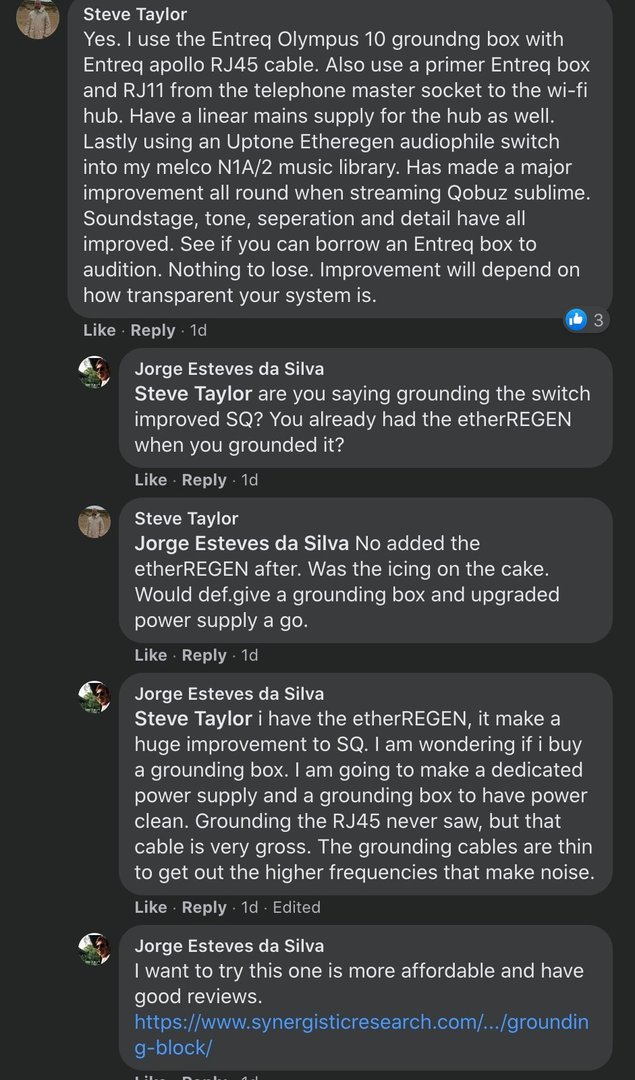Open Steve Taylor's avatar on the icing reply
635x1080 pixels.
(x=95, y=521)
